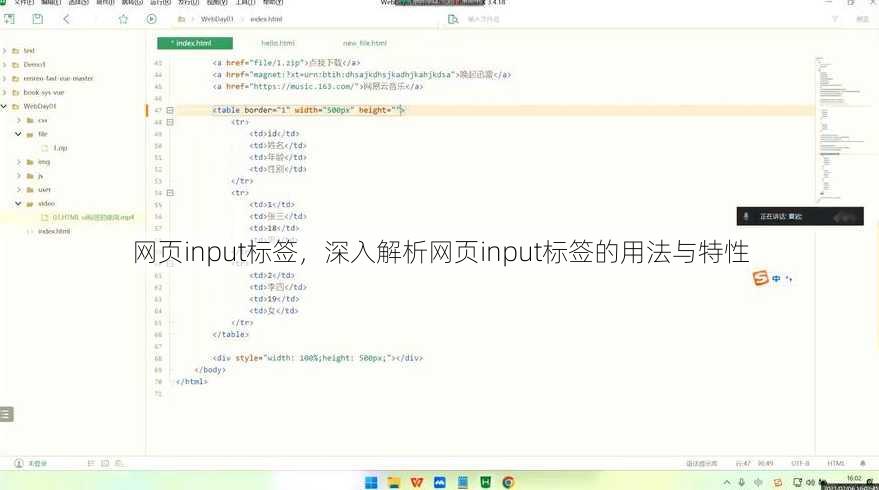Expand the book-sys-vue project
Screen dimensions: 879x490
click(x=4, y=93)
